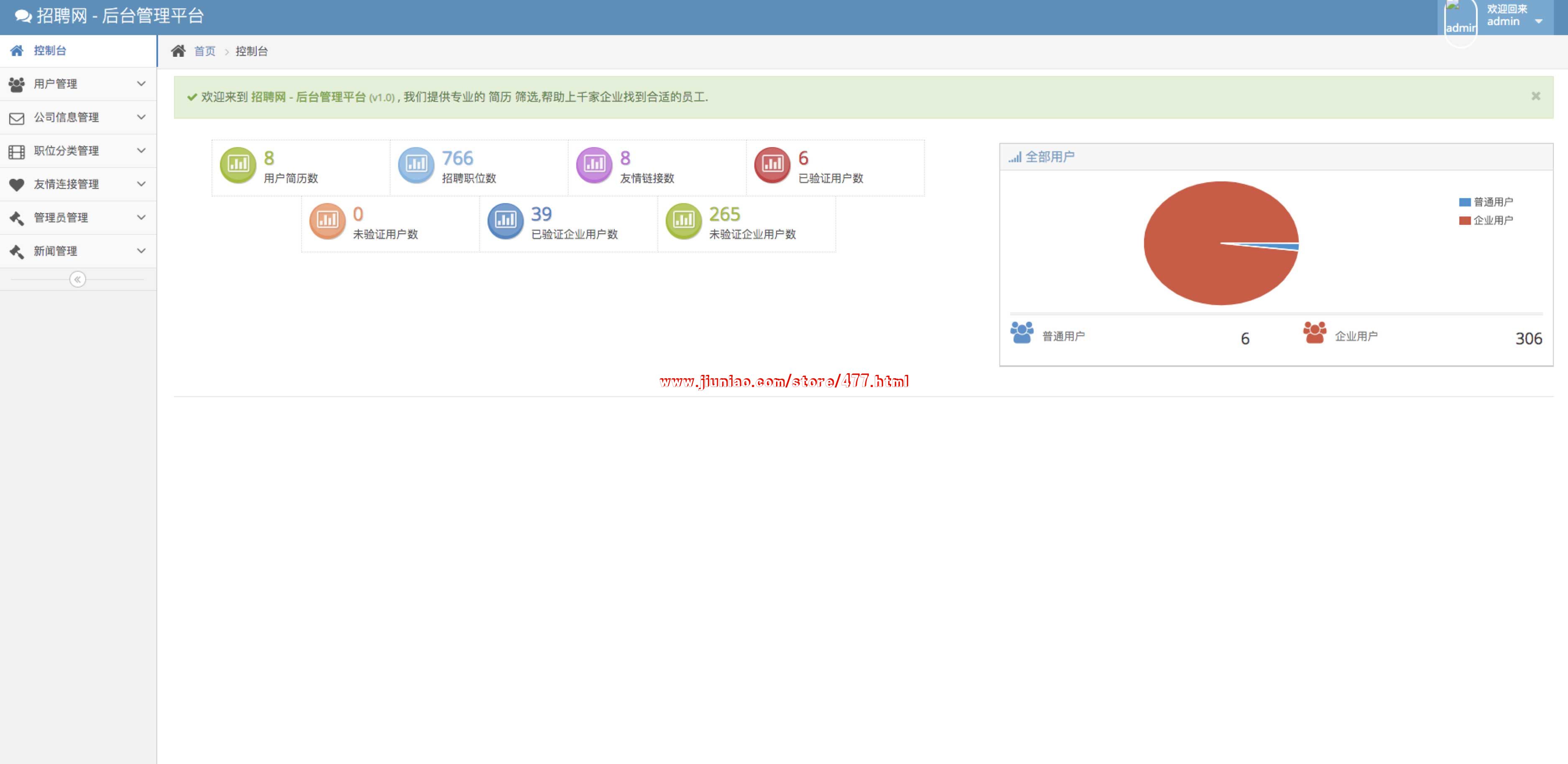
Task: Open 新闻管理 menu item
Action: (55, 251)
